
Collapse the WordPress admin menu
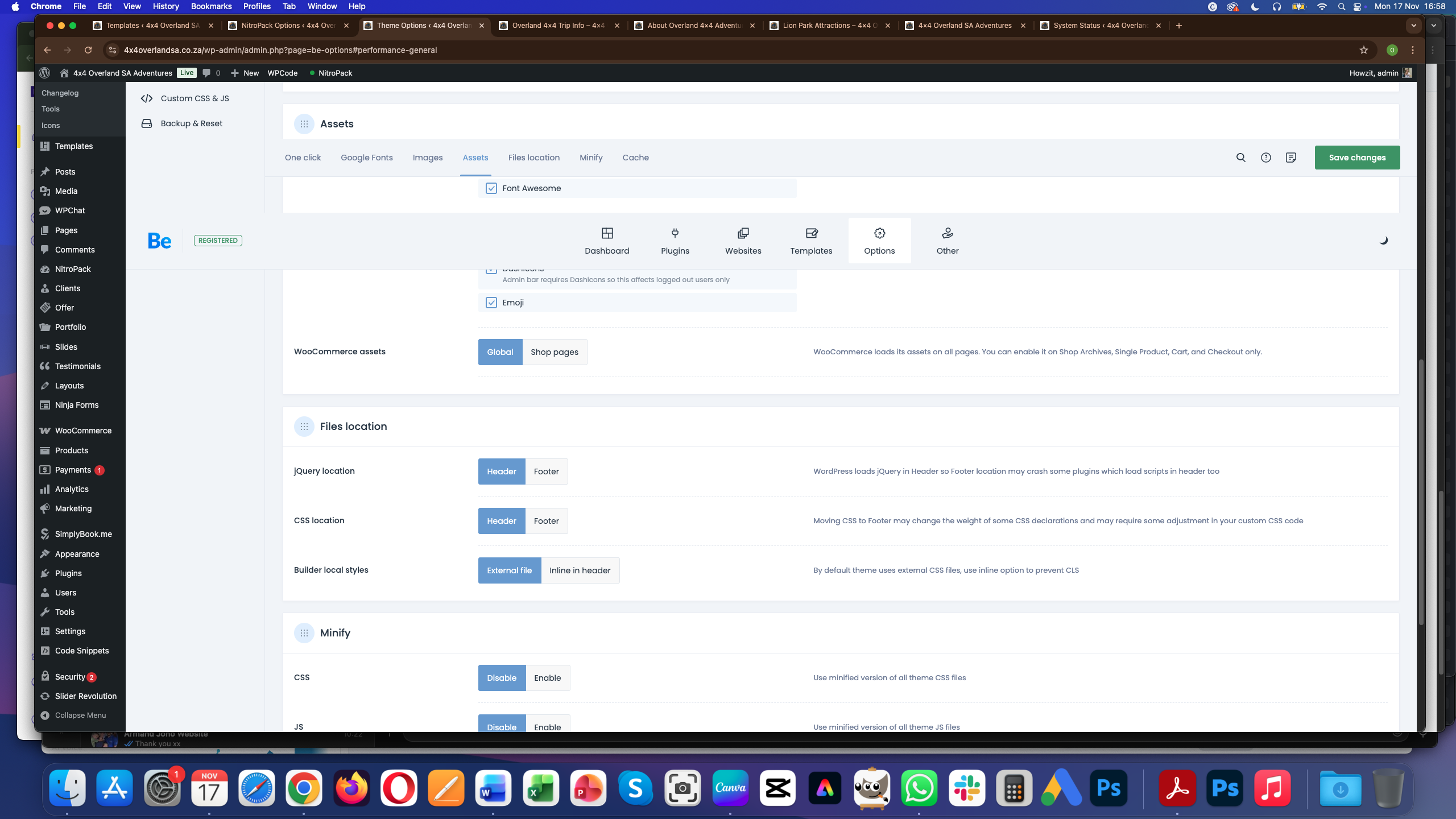[80, 715]
